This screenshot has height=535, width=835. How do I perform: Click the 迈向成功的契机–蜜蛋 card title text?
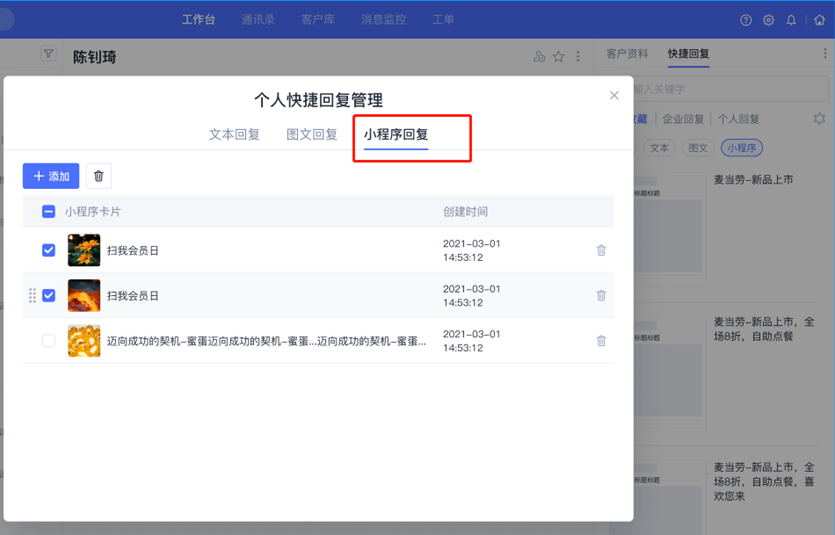(x=266, y=341)
